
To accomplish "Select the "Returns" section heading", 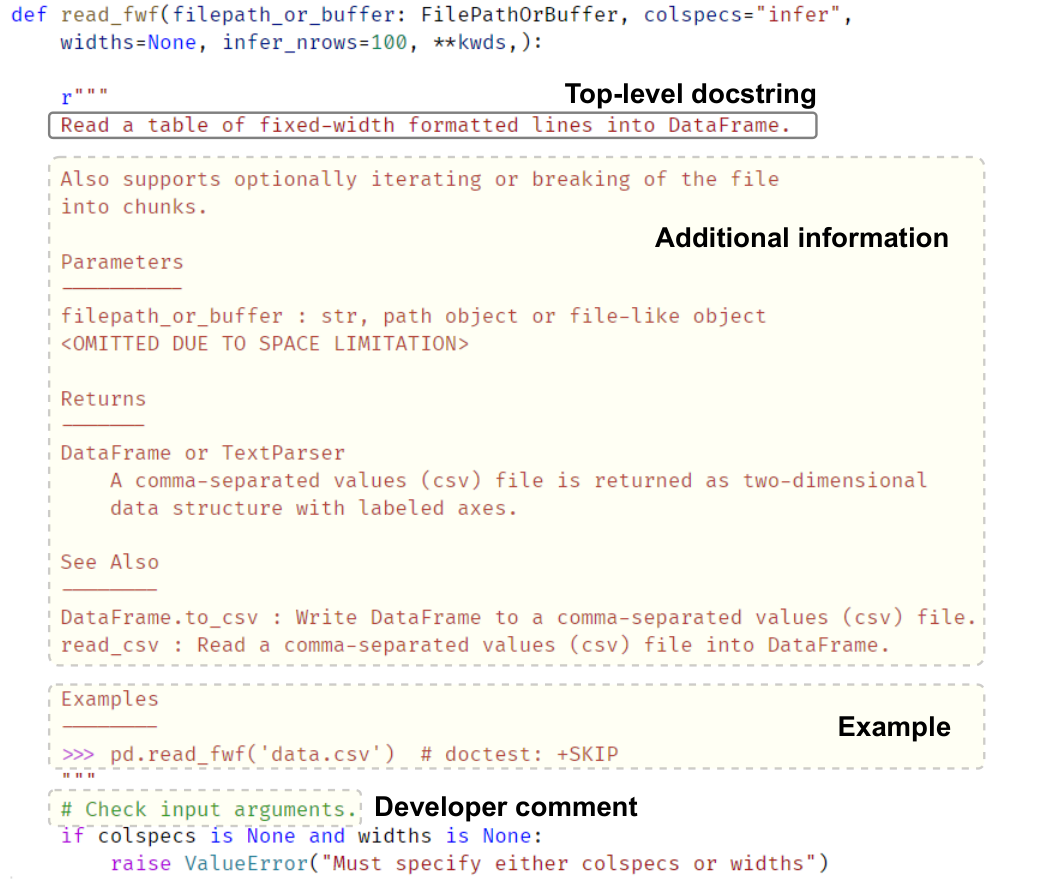I will pyautogui.click(x=103, y=399).
